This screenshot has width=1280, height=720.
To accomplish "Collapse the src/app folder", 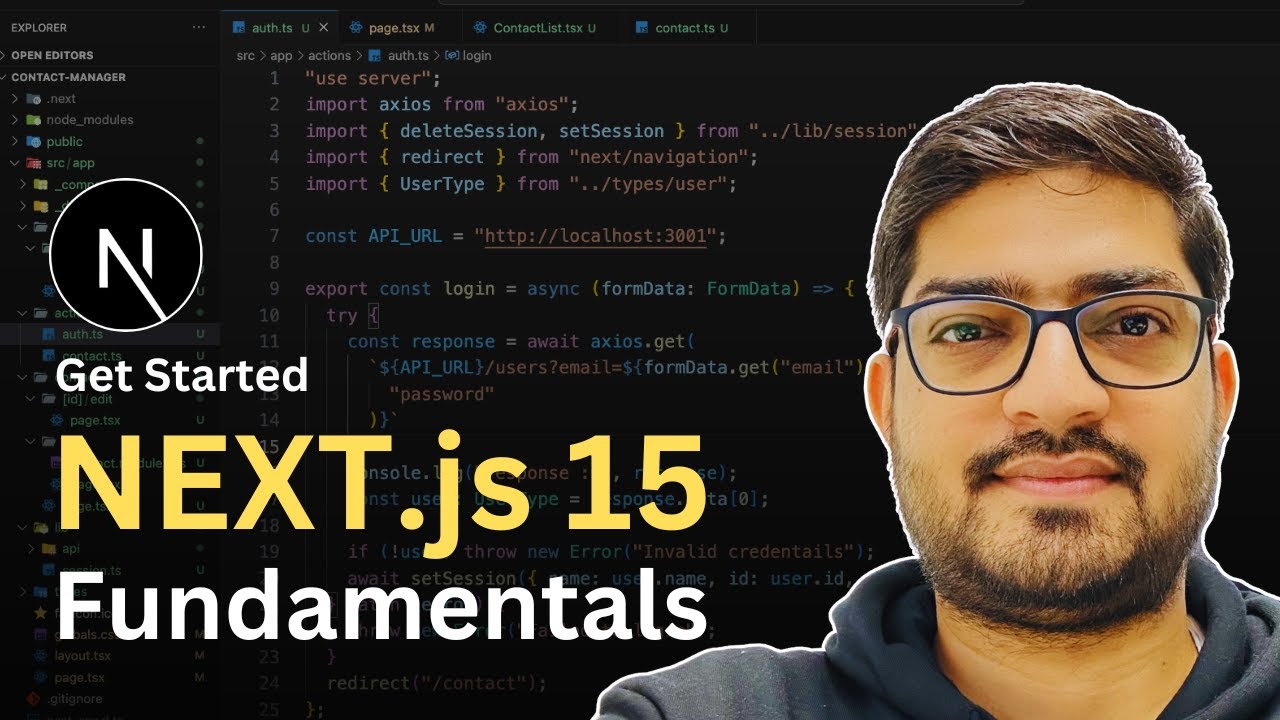I will pos(70,163).
